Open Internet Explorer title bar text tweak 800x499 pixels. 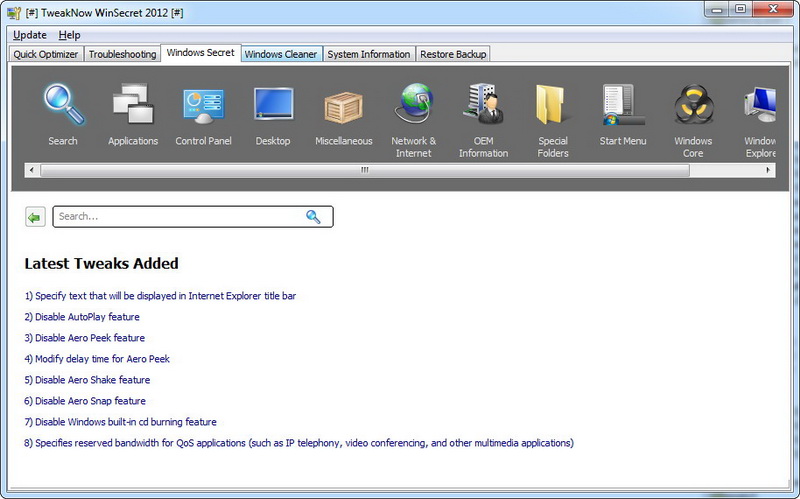coord(160,296)
